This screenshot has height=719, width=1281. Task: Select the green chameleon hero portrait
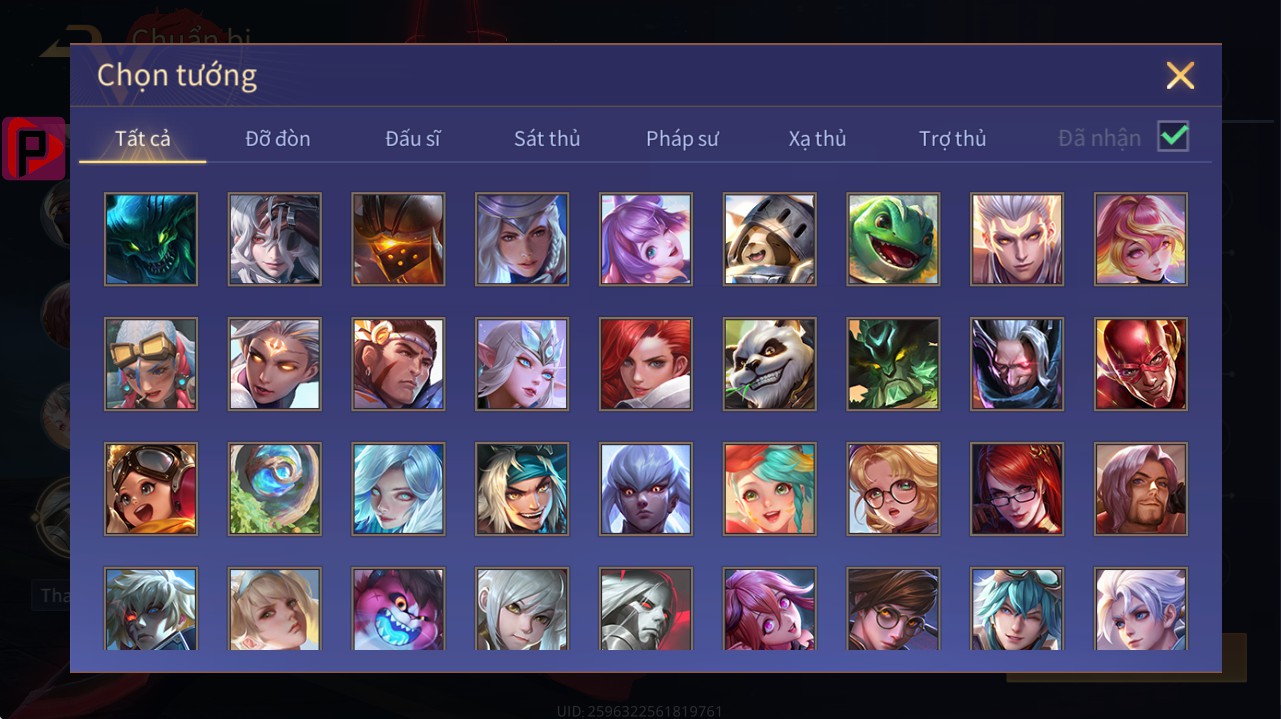pyautogui.click(x=893, y=239)
